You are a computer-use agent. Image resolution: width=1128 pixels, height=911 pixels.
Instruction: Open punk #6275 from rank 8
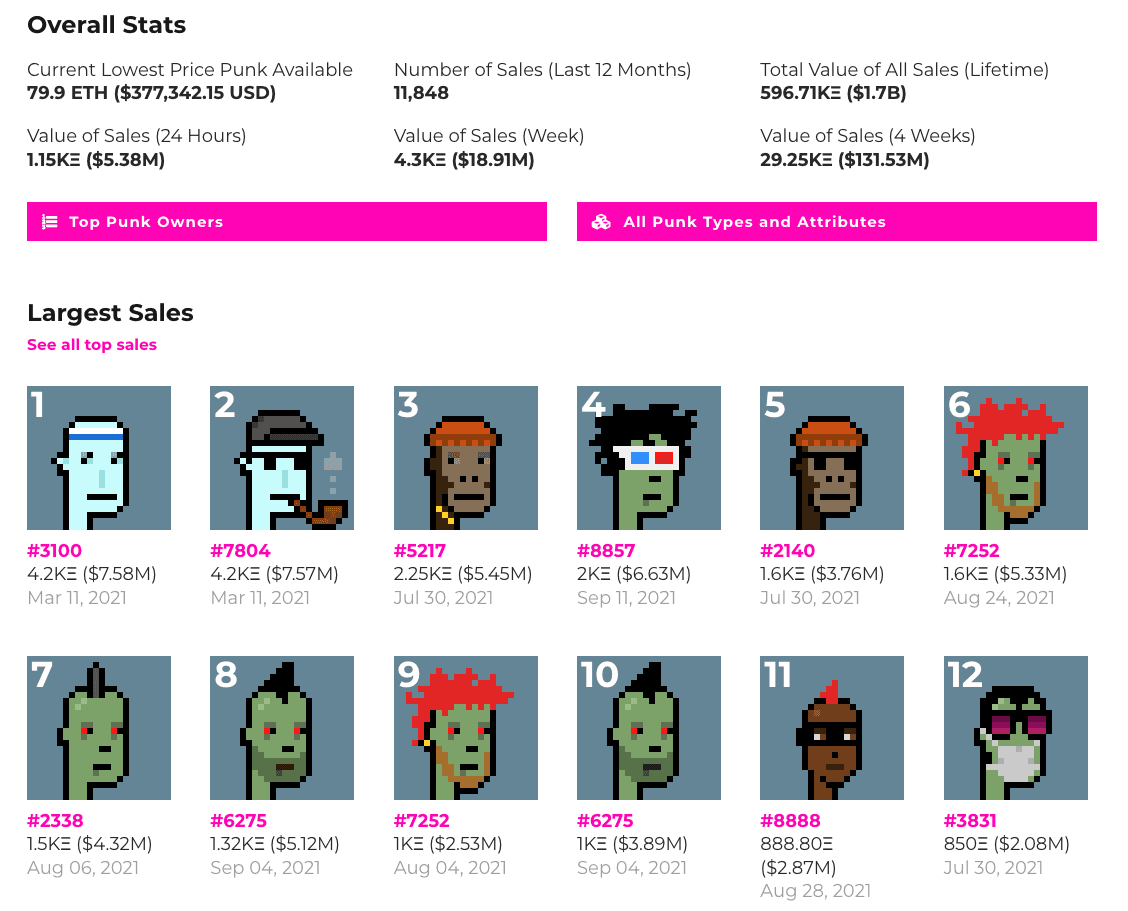239,822
